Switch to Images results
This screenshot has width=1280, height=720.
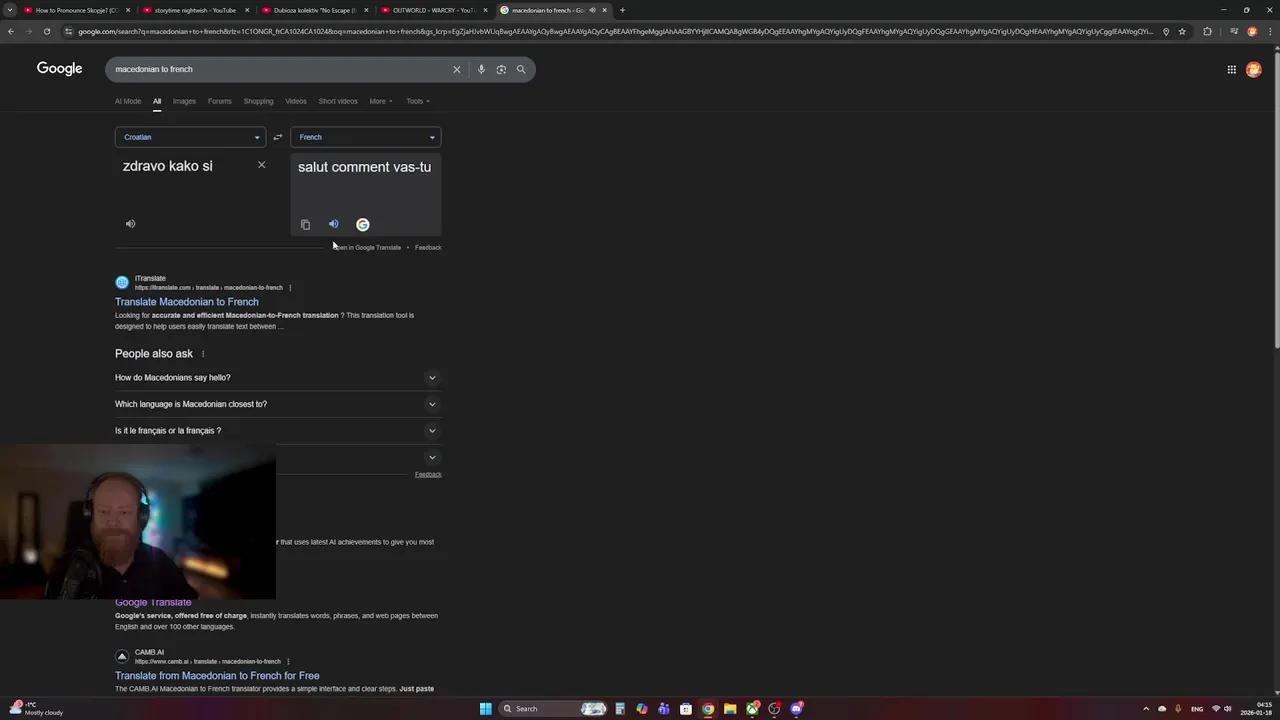pyautogui.click(x=184, y=101)
